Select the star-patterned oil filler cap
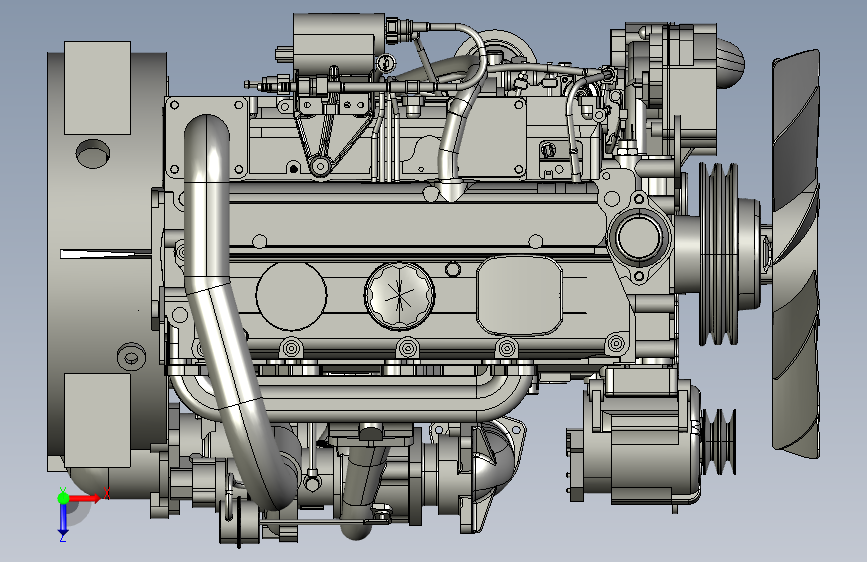 click(x=399, y=296)
